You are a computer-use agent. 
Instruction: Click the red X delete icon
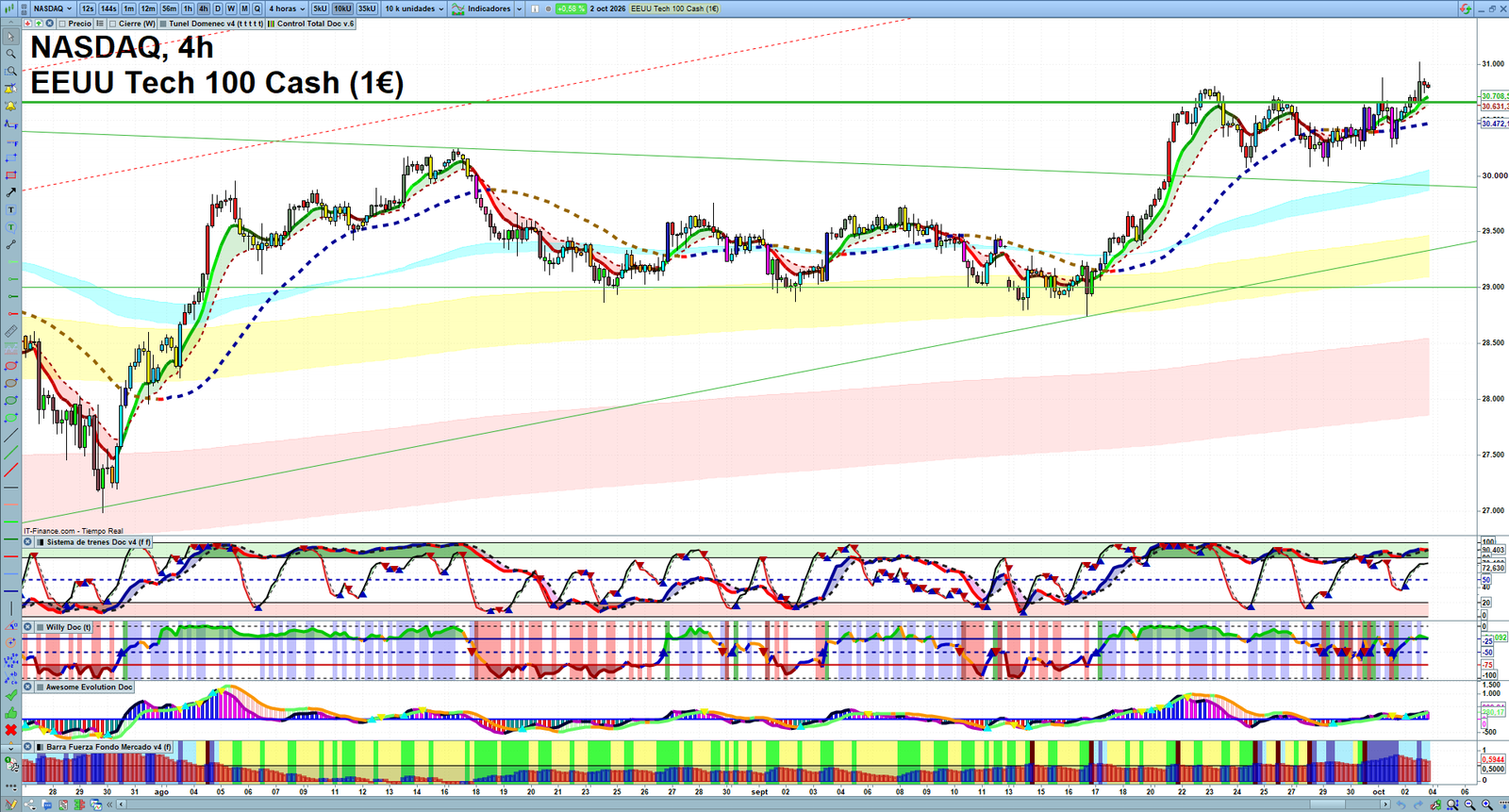(10, 730)
